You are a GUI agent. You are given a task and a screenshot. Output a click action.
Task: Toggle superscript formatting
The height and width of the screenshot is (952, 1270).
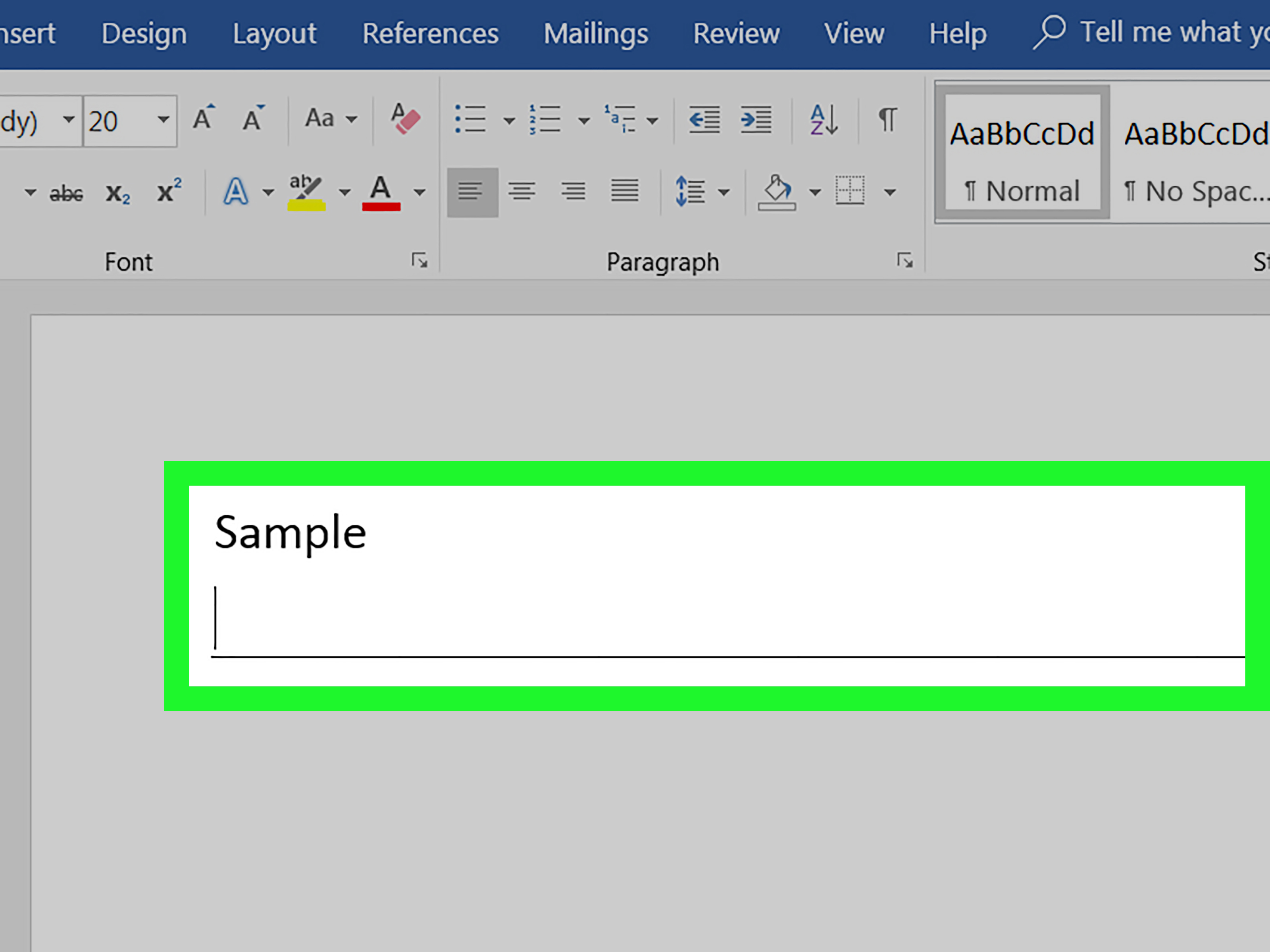point(169,190)
